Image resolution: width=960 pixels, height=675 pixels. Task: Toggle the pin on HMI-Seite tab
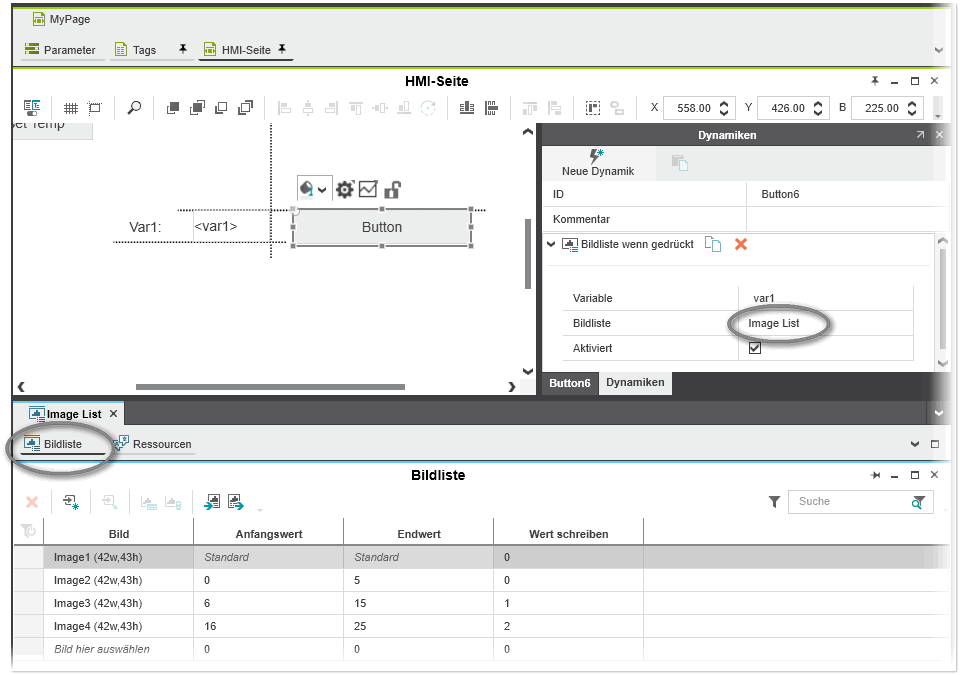(x=282, y=49)
